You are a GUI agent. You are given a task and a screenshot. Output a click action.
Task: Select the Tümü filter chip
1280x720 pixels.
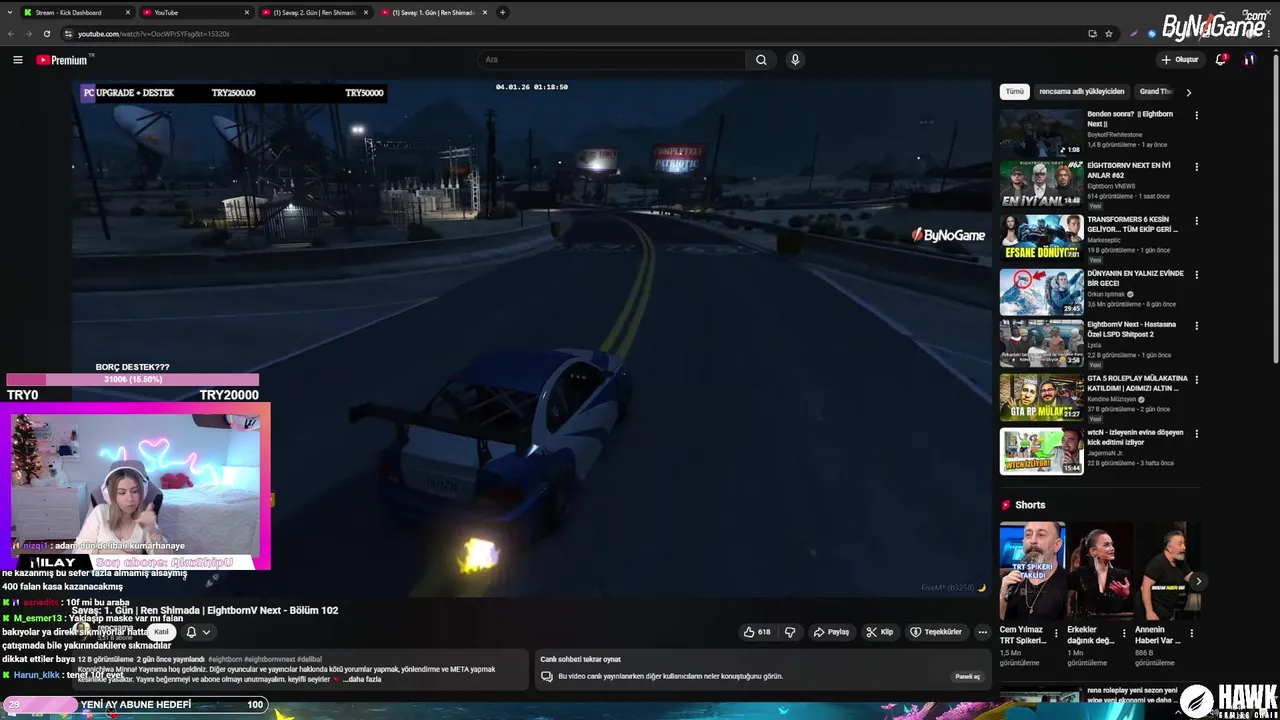[1015, 92]
